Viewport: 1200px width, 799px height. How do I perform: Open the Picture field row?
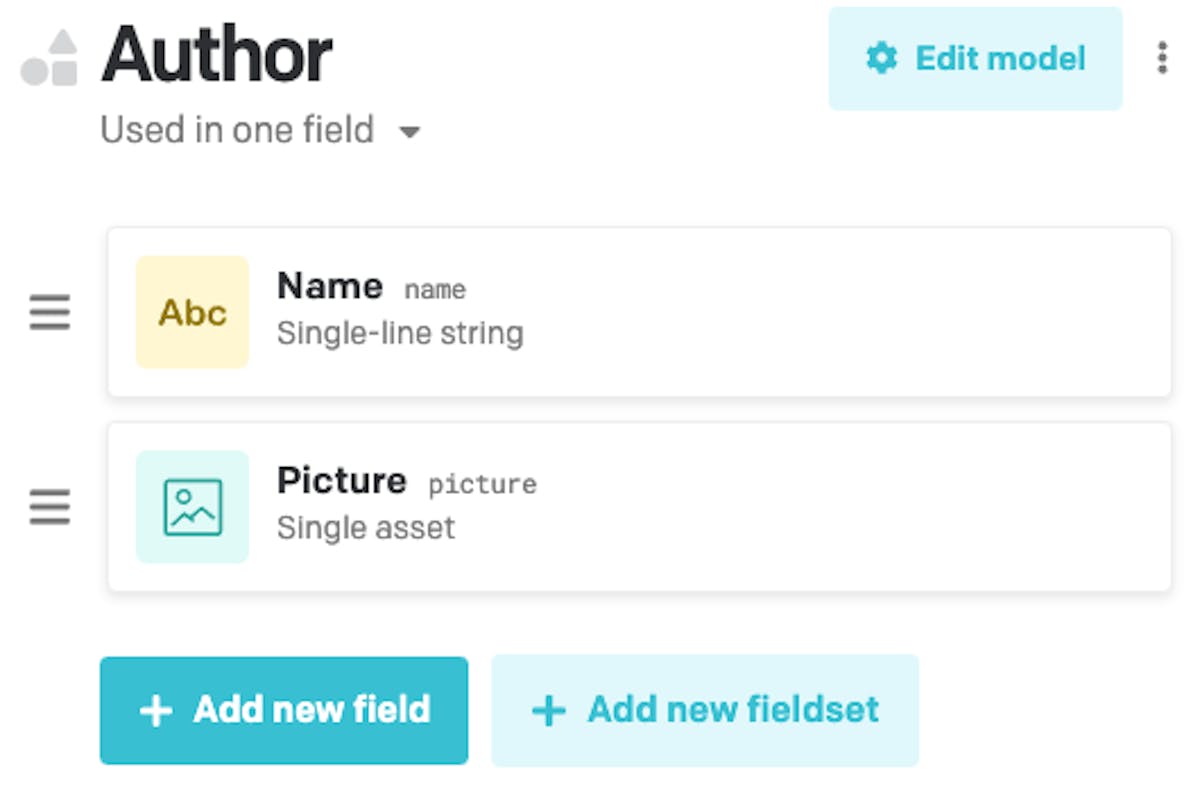639,506
